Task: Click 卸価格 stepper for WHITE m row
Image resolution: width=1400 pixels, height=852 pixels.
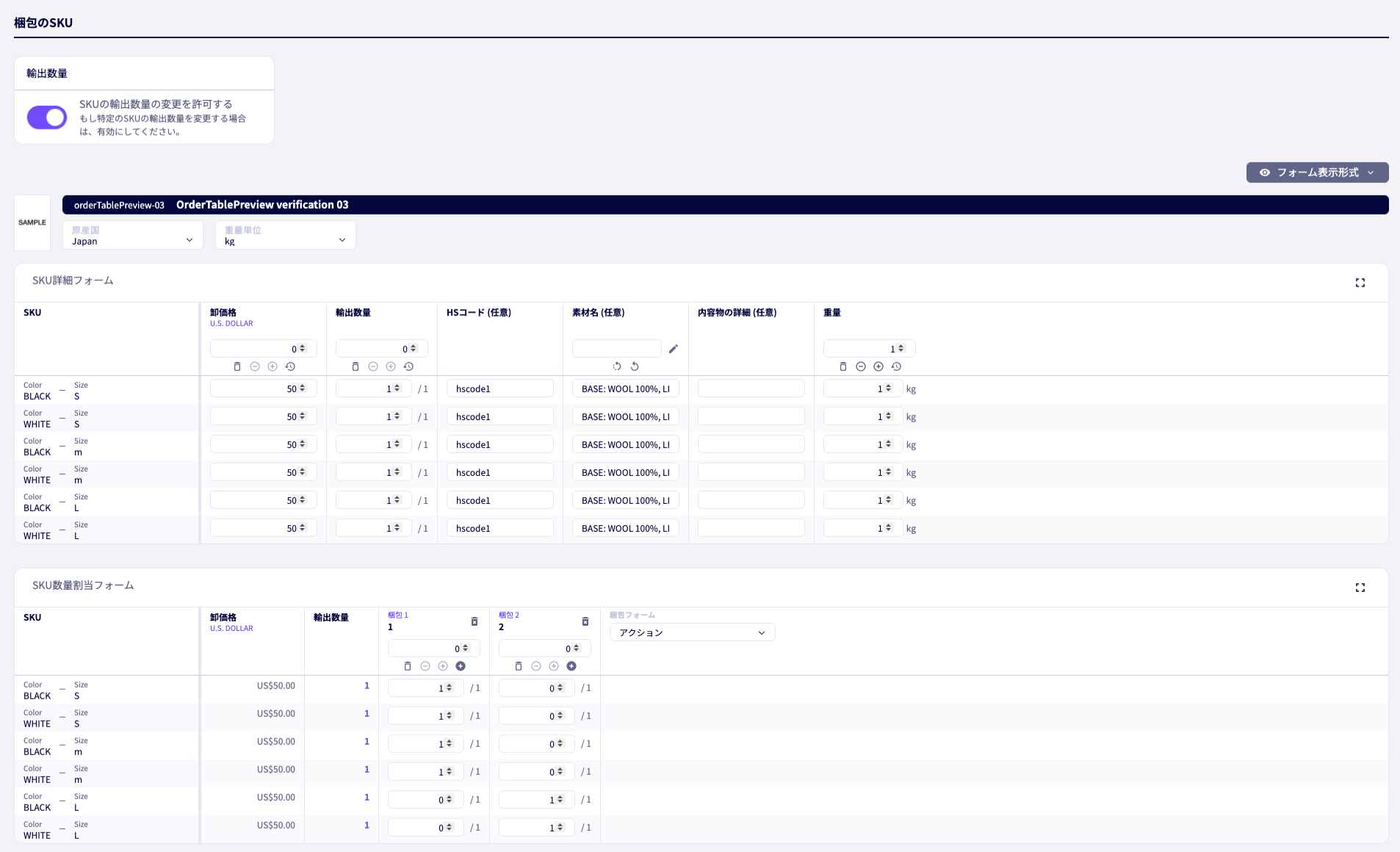Action: pos(302,472)
